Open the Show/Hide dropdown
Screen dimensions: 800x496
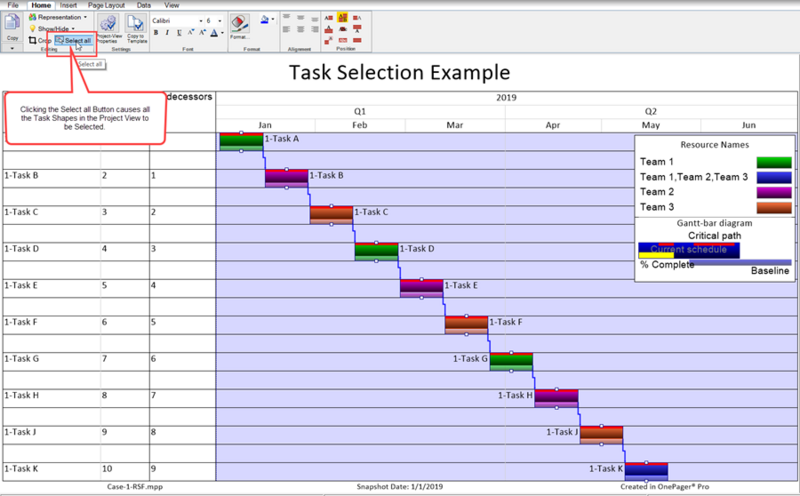(x=52, y=29)
